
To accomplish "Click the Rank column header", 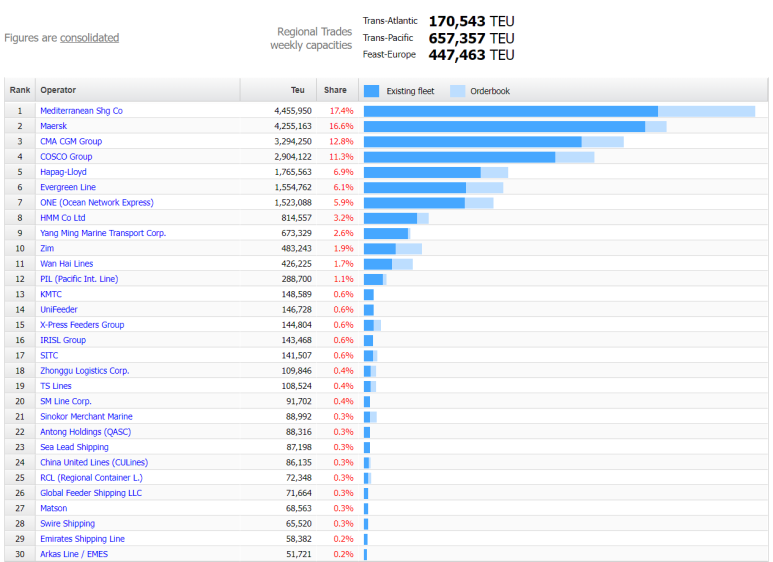I will coord(20,90).
